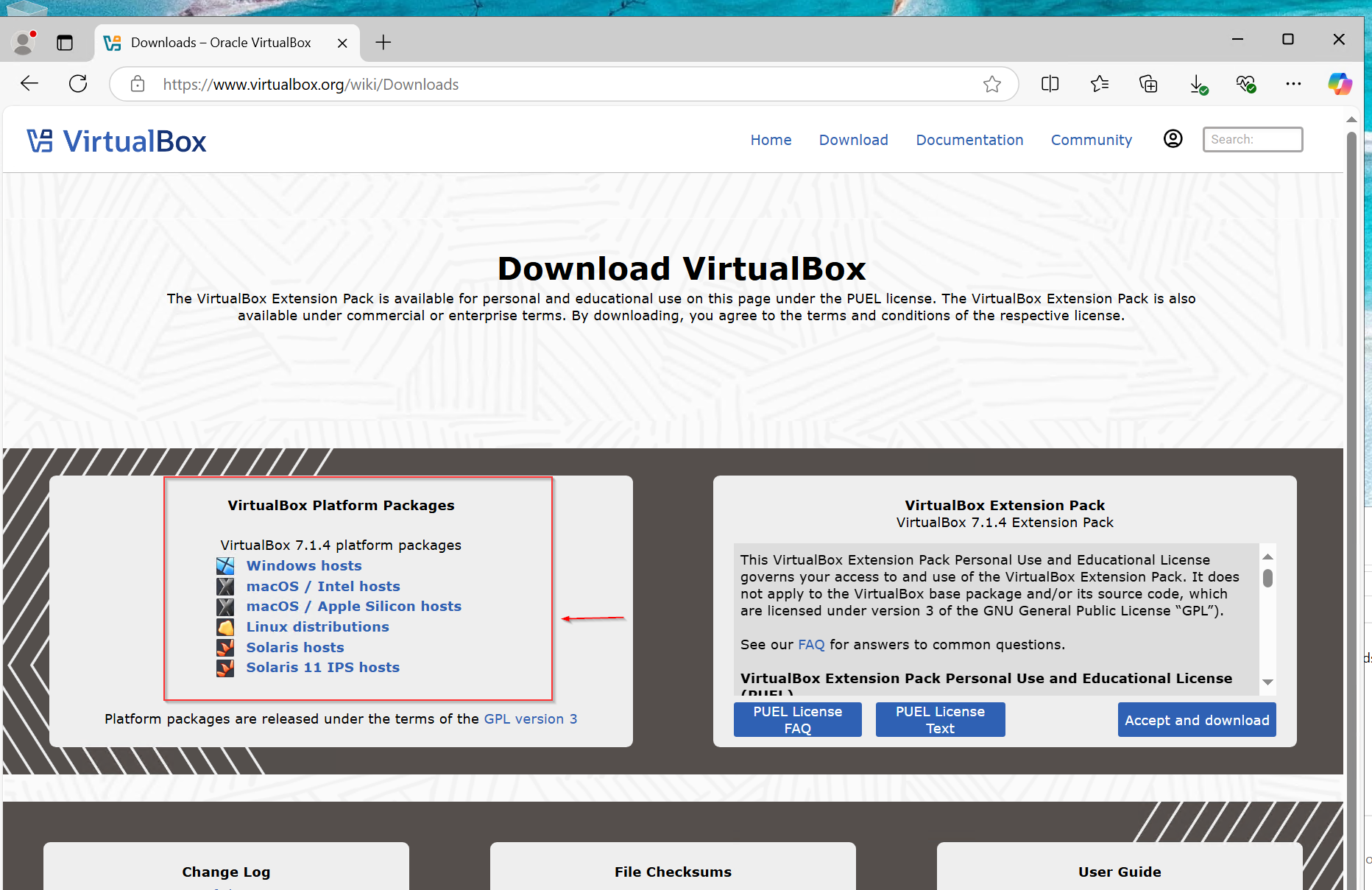Click the Windows hosts icon
This screenshot has height=890, width=1372.
pyautogui.click(x=225, y=566)
